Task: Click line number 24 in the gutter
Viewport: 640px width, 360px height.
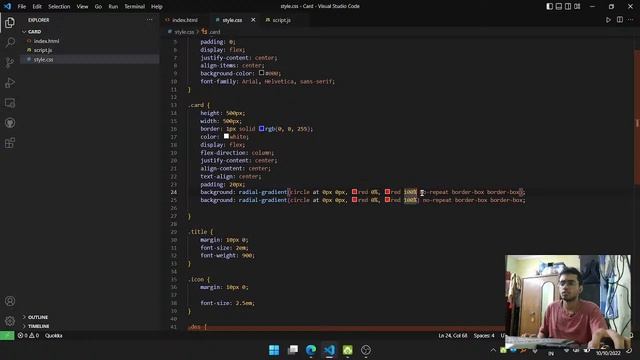Action: 174,192
